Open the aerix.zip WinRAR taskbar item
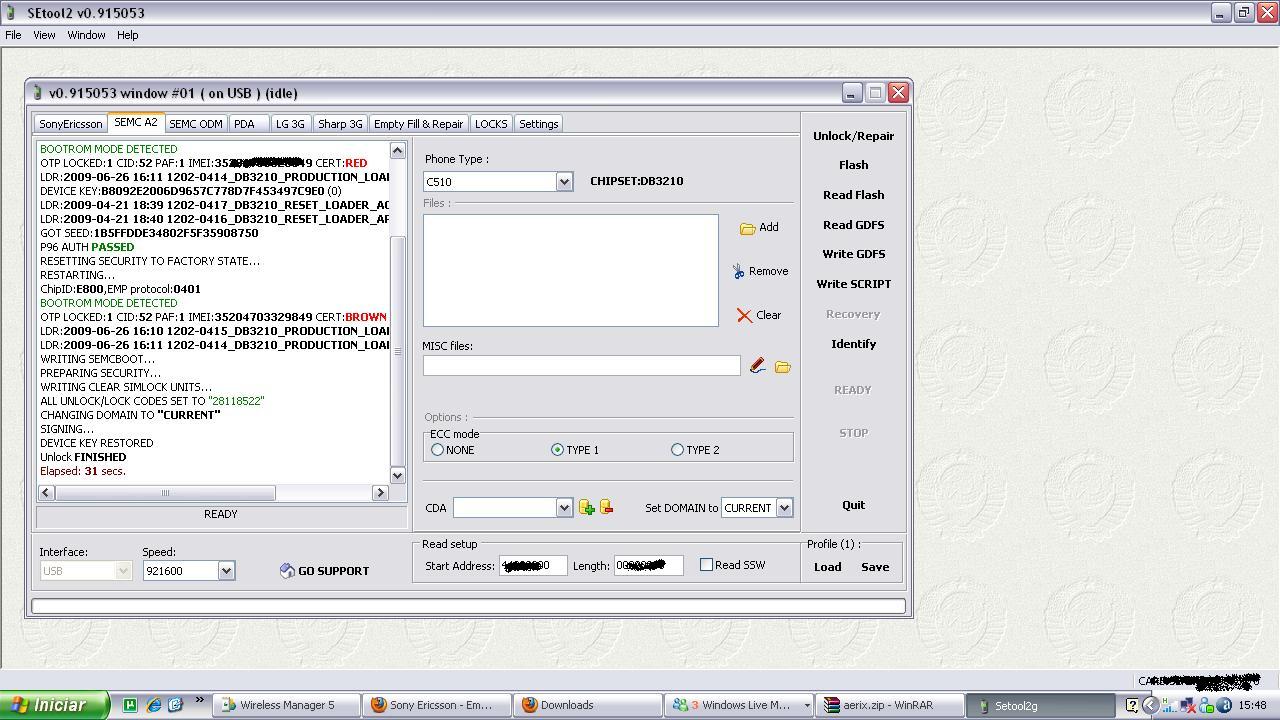 (x=889, y=705)
